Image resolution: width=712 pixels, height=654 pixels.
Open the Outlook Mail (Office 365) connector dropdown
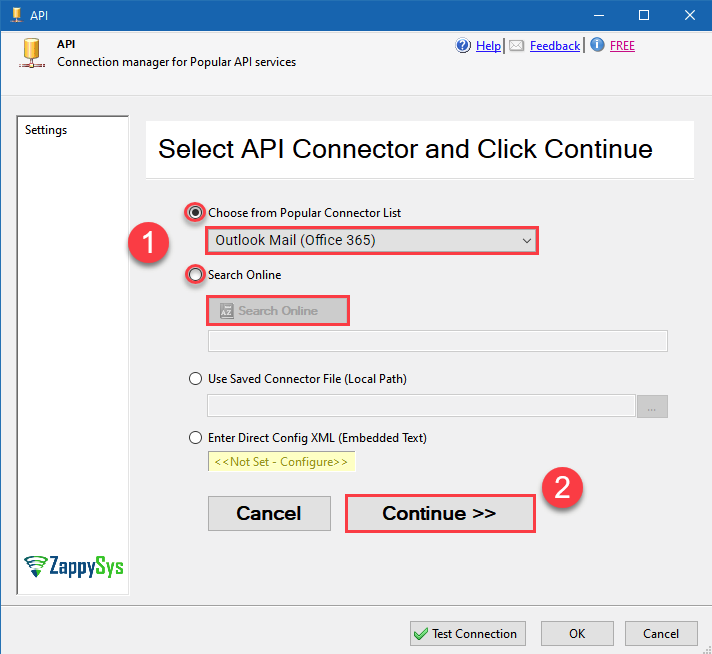point(372,240)
